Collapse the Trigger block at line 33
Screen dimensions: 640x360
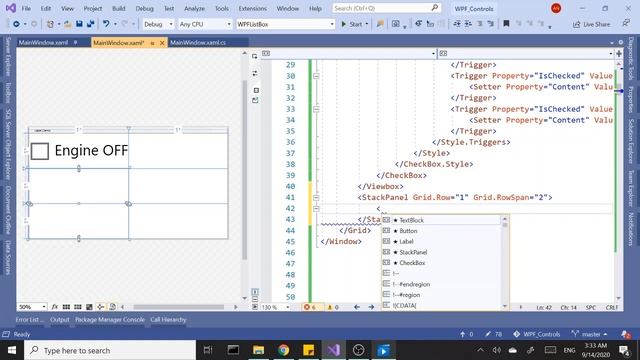(316, 109)
